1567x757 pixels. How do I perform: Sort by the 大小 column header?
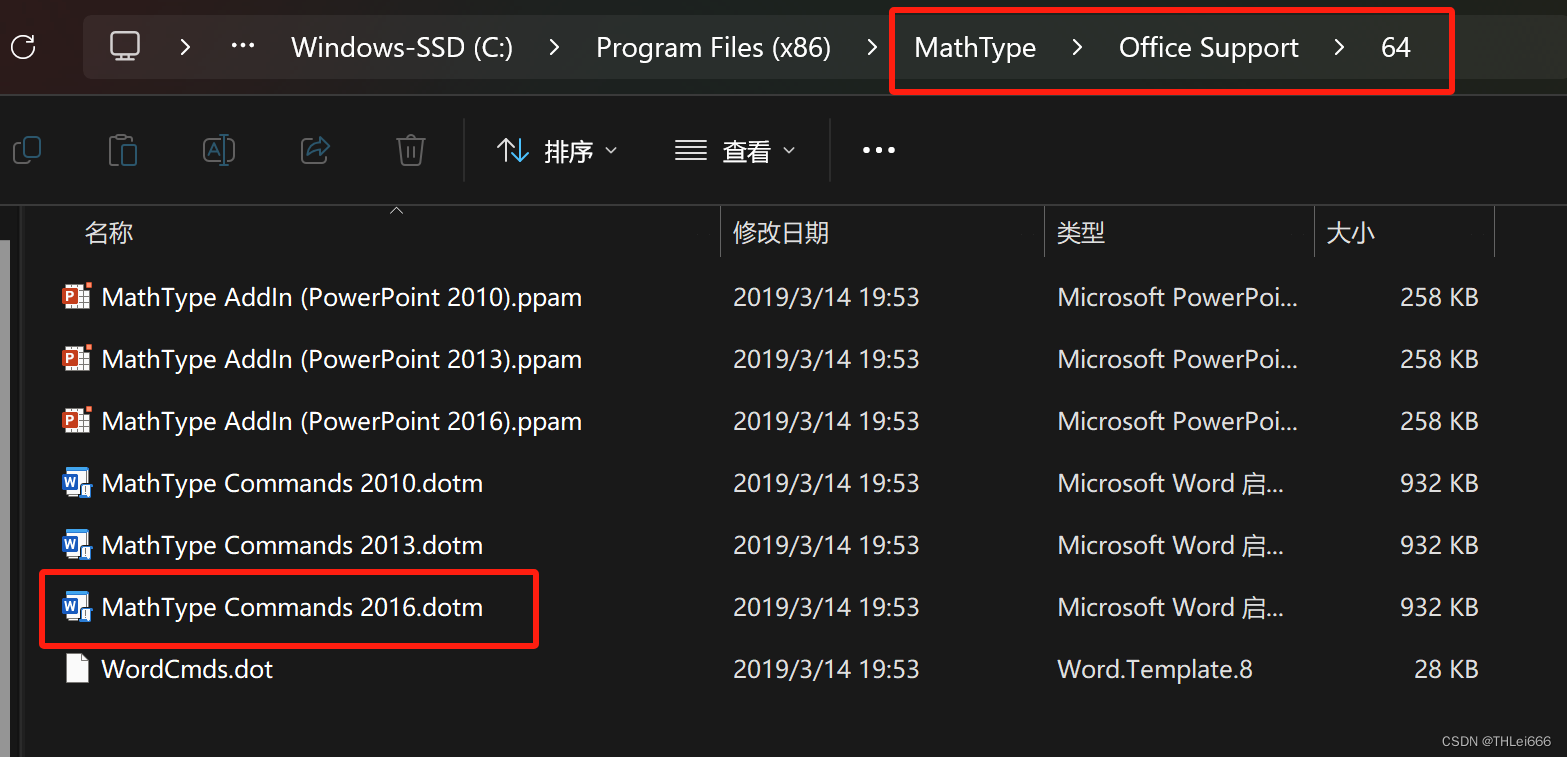coord(1350,233)
